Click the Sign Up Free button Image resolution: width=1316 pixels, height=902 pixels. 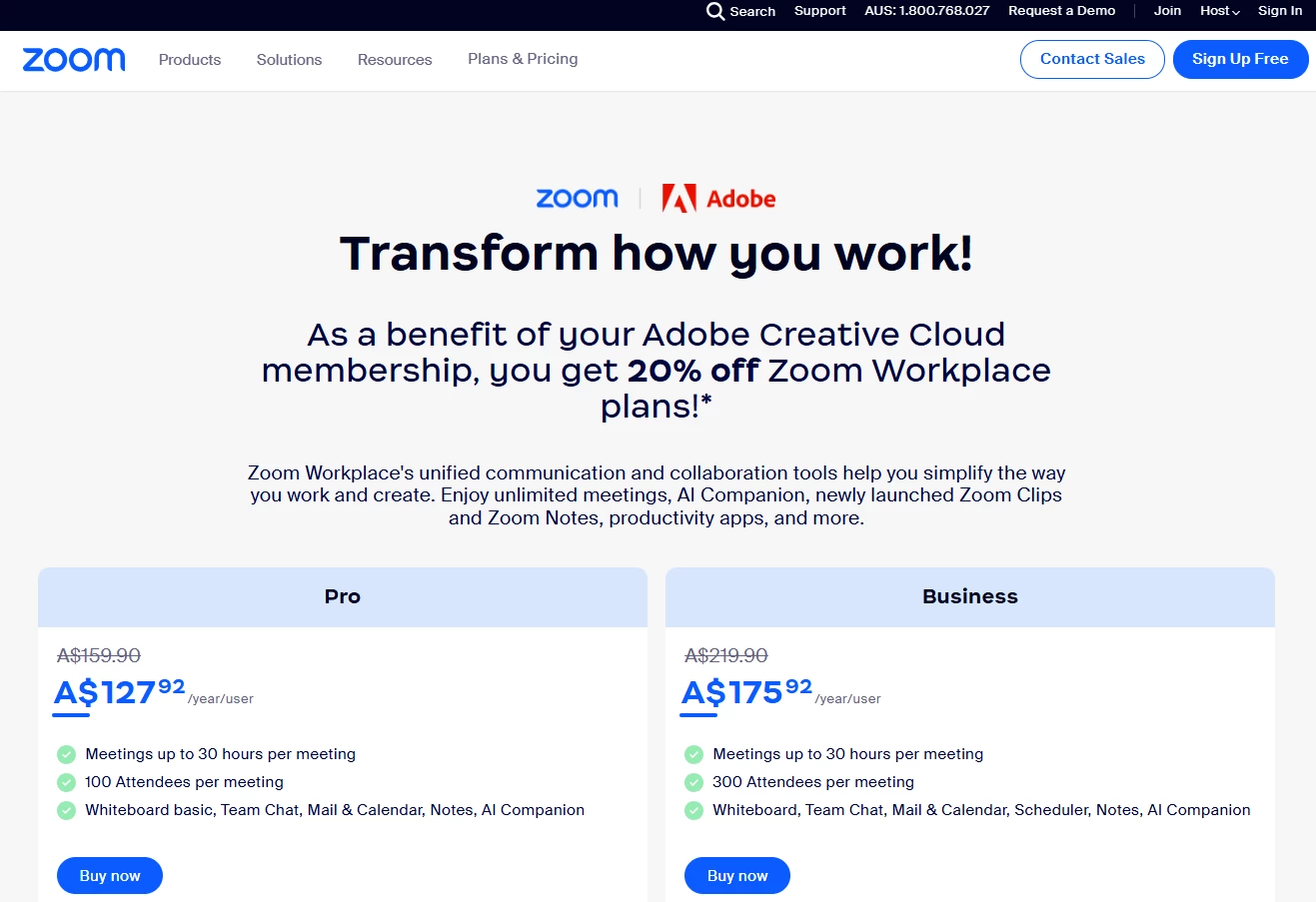[x=1240, y=59]
